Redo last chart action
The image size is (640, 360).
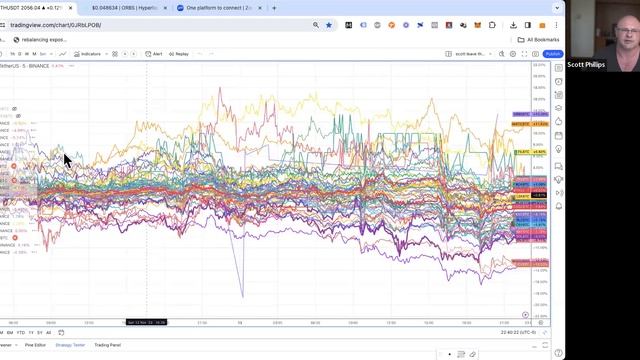pyautogui.click(x=211, y=54)
